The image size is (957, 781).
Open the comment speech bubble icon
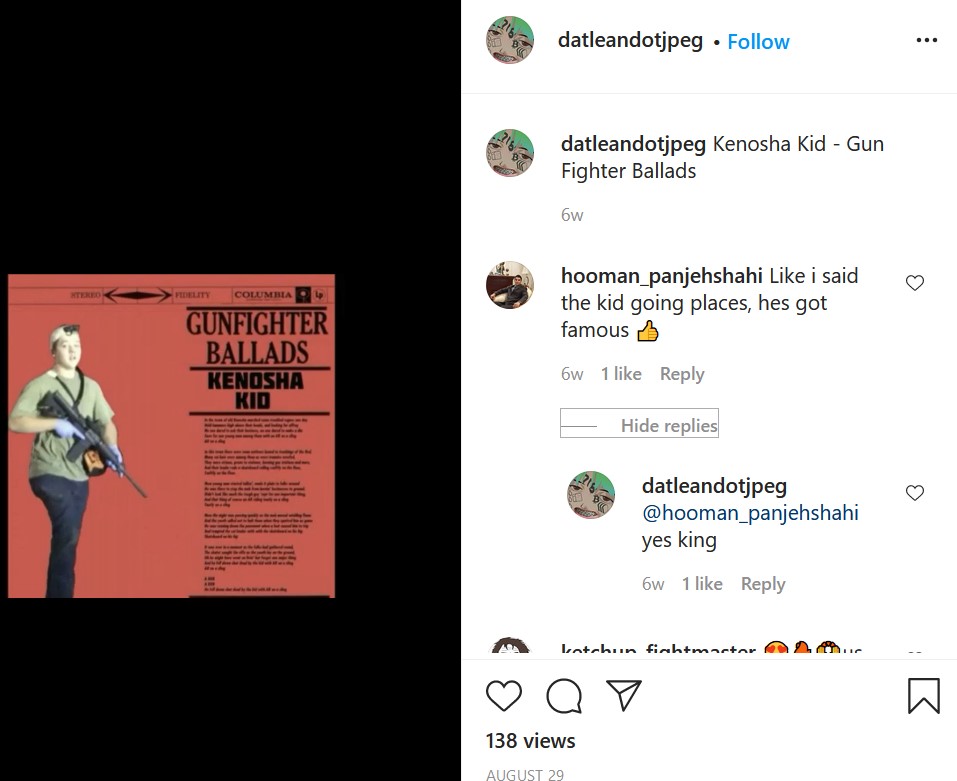tap(564, 696)
